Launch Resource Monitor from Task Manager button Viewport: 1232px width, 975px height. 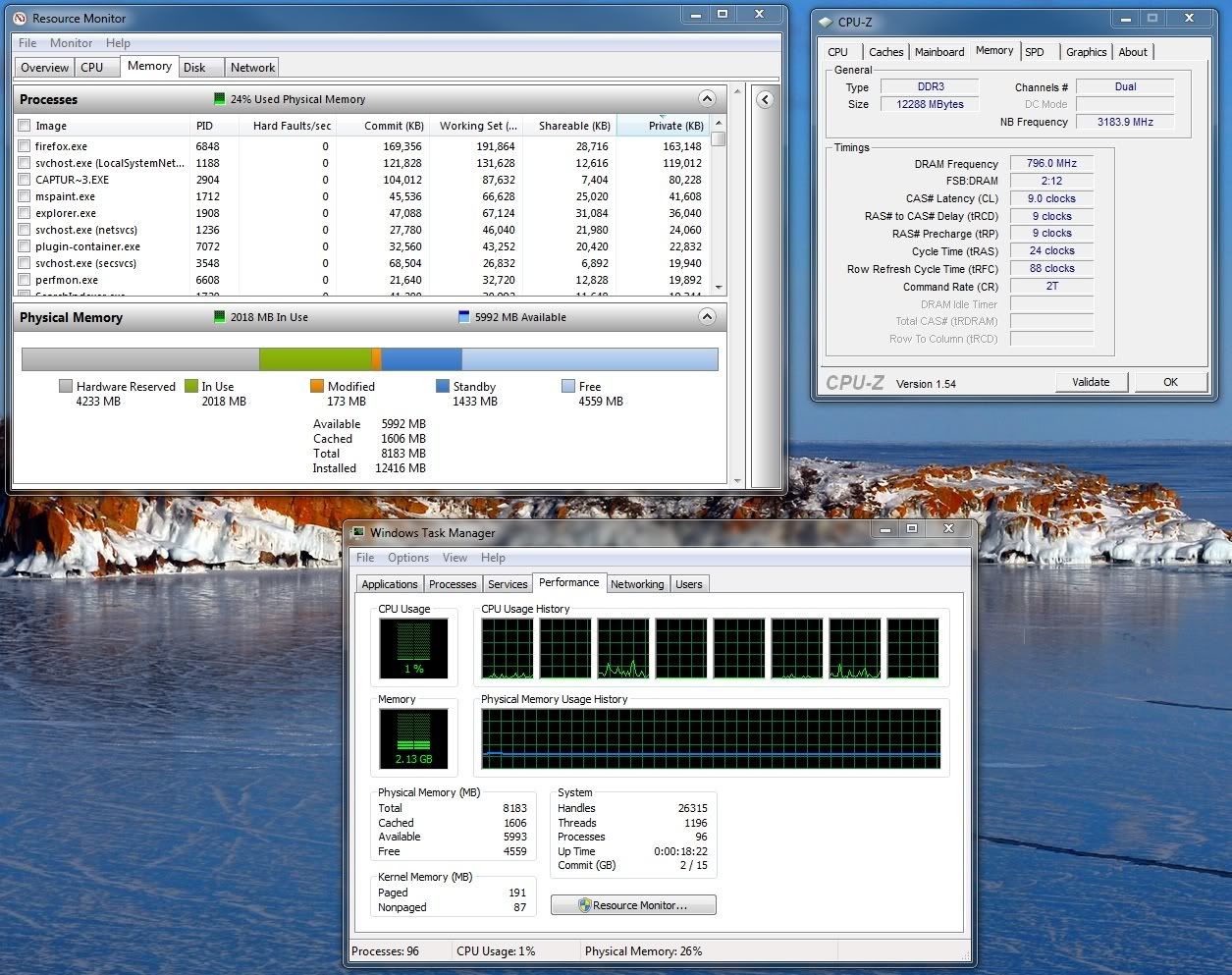(x=633, y=905)
